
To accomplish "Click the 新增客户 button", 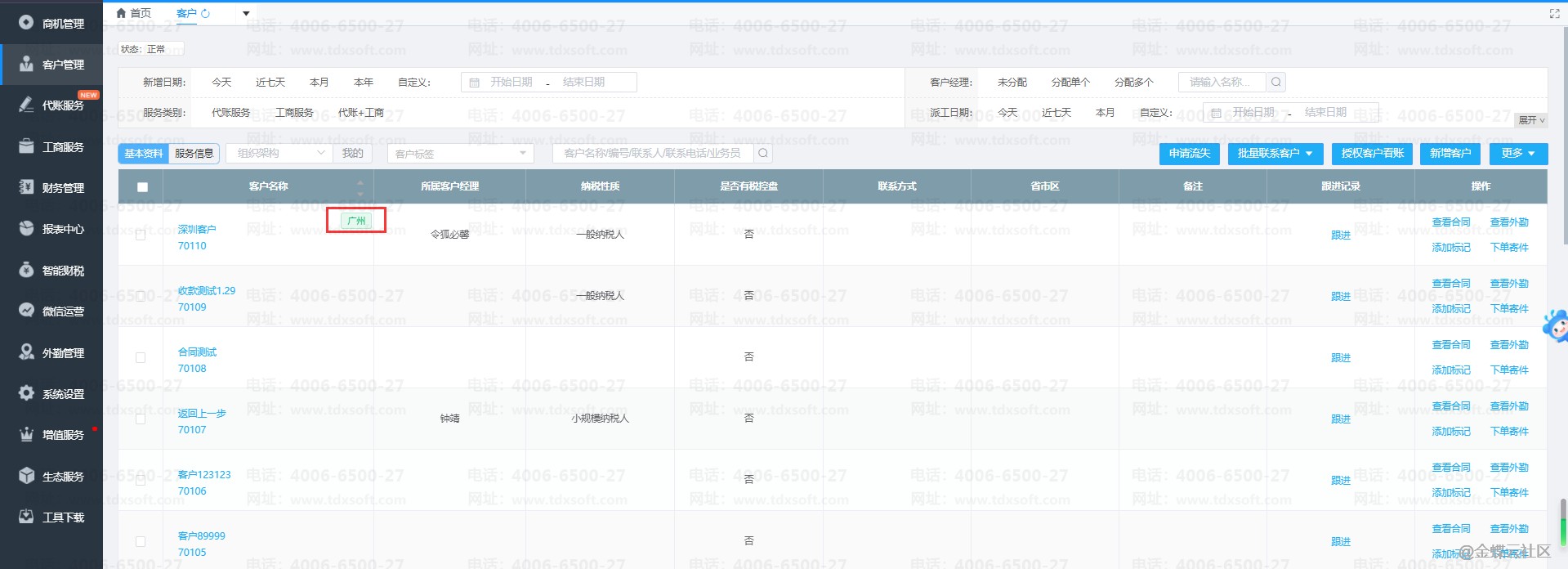I will pos(1450,153).
